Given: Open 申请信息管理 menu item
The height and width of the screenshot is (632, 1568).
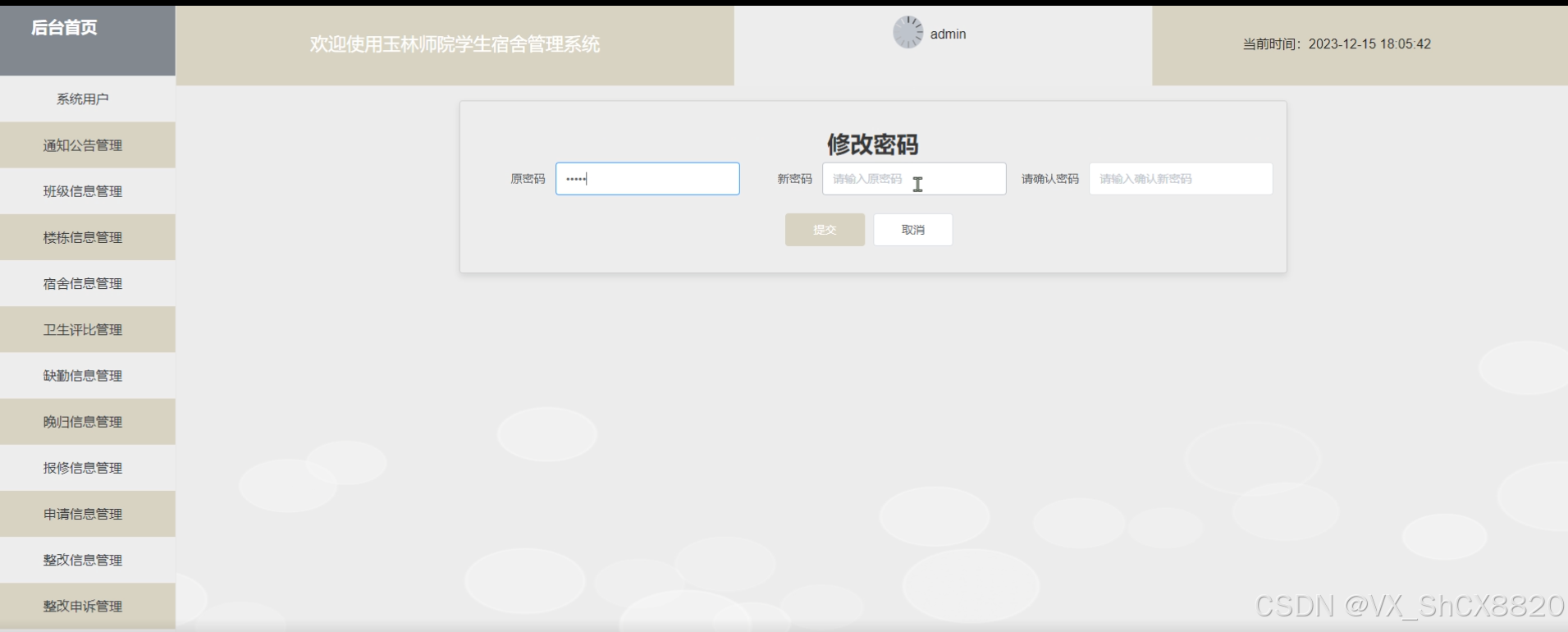Looking at the screenshot, I should (87, 514).
